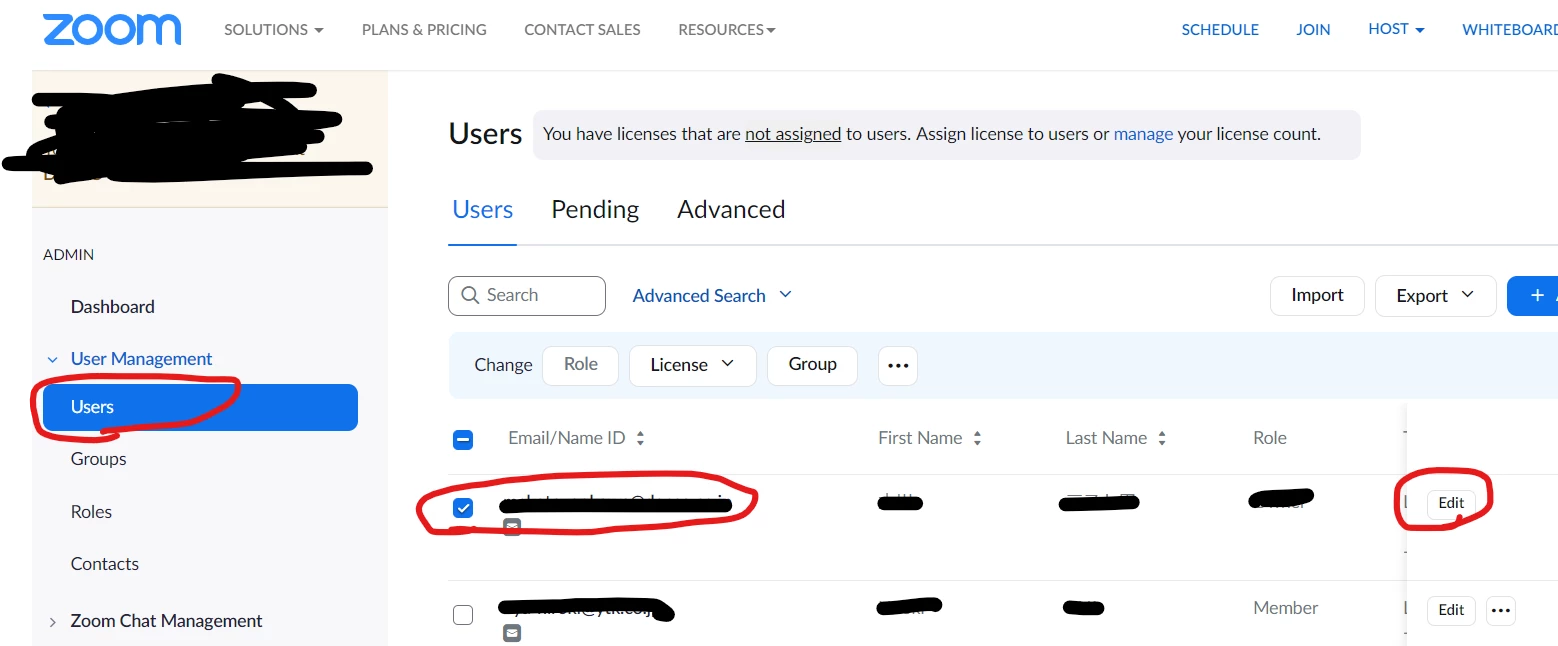Click the Join link
Screen dimensions: 1558x646
[x=1313, y=30]
